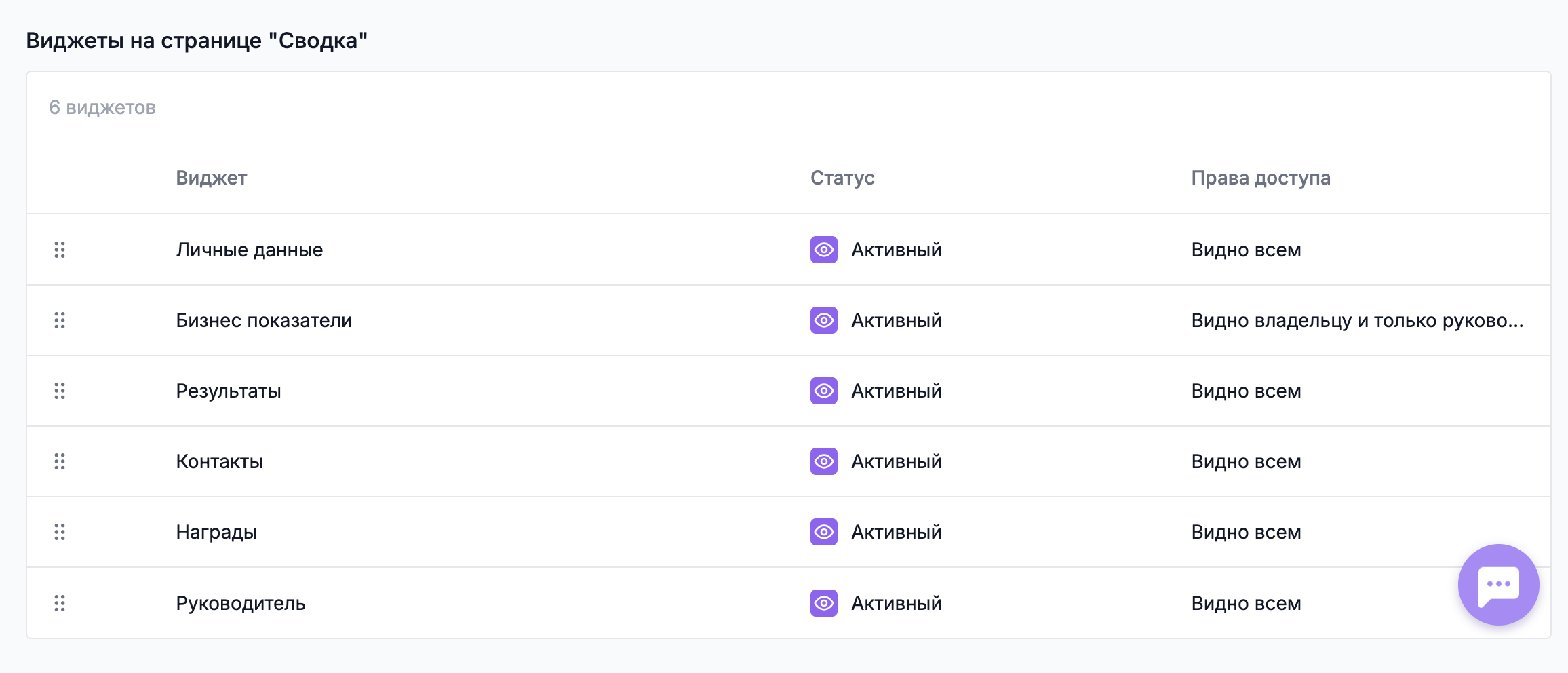1568x673 pixels.
Task: Grab the drag handle for Награды
Action: (60, 532)
